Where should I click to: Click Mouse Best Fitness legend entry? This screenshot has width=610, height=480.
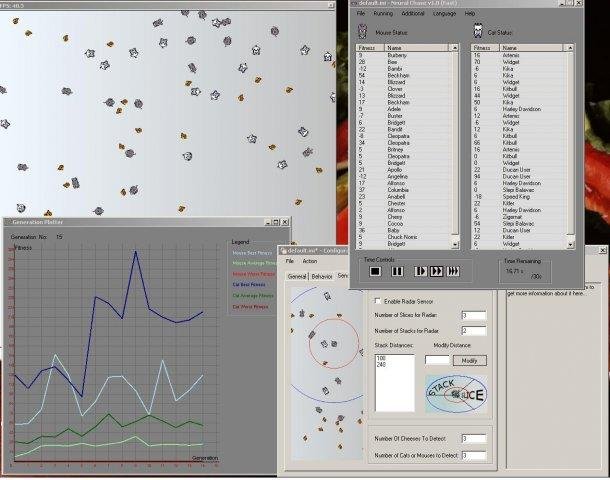click(252, 253)
